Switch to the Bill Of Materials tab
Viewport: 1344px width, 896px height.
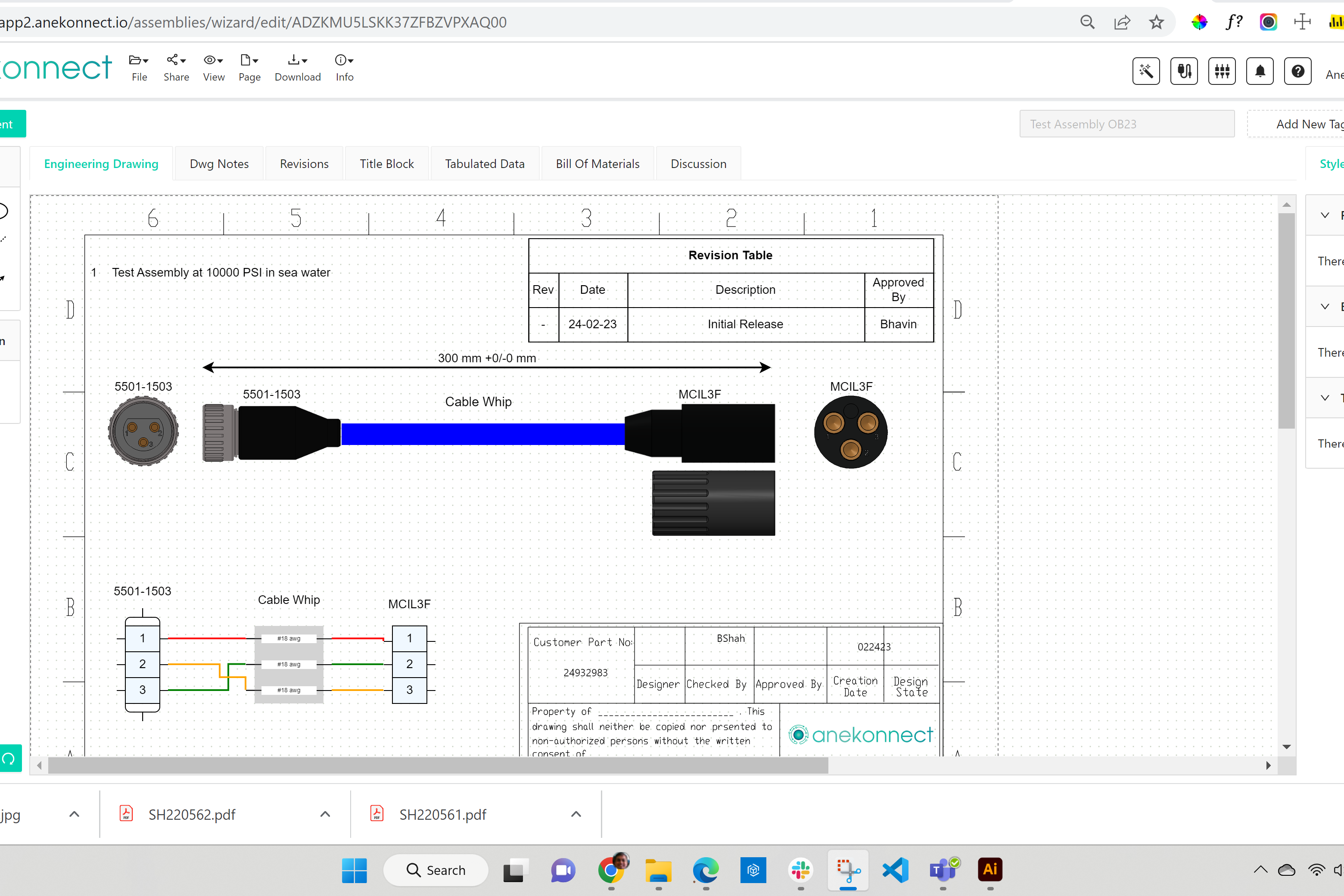click(x=598, y=164)
